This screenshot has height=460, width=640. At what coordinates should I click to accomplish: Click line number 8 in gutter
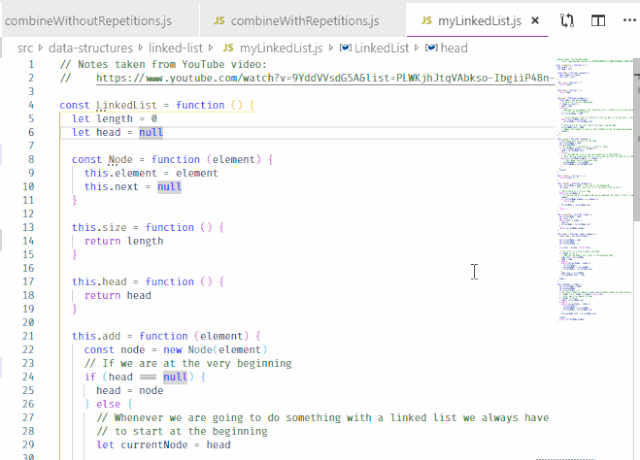tap(31, 159)
